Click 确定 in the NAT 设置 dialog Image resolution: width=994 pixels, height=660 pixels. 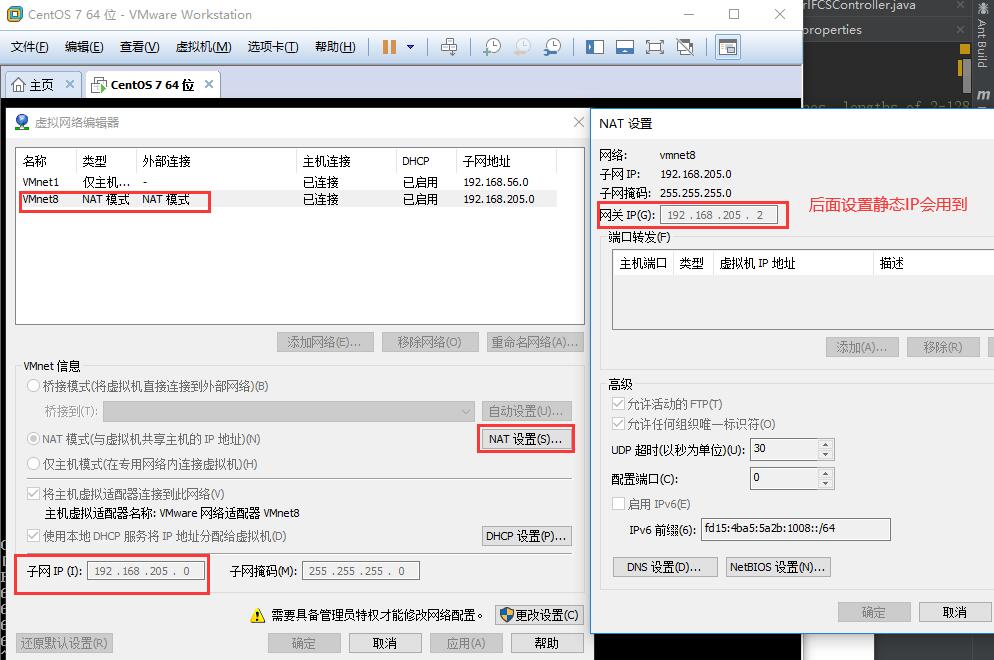pos(874,612)
